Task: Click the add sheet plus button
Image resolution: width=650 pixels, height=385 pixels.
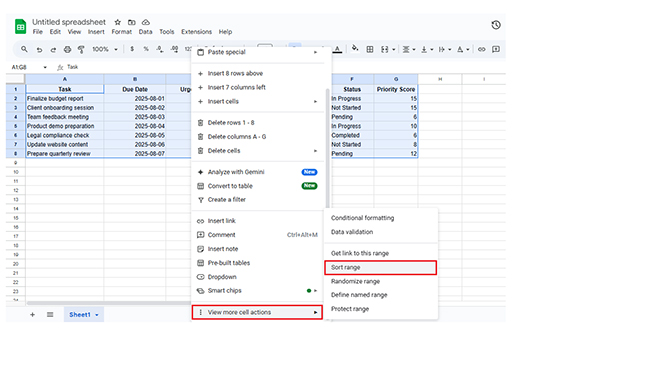Action: pyautogui.click(x=32, y=315)
